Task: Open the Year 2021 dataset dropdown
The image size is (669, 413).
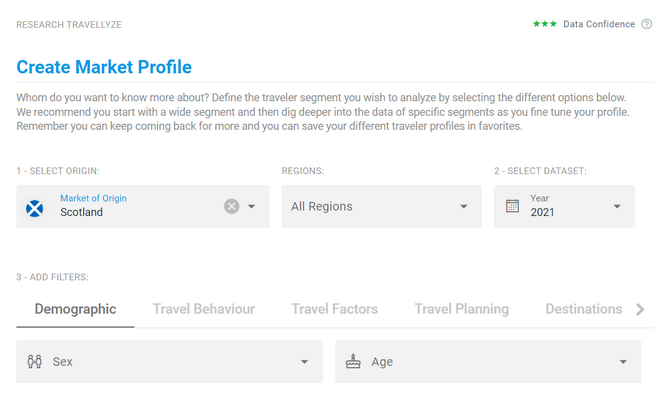Action: 564,206
